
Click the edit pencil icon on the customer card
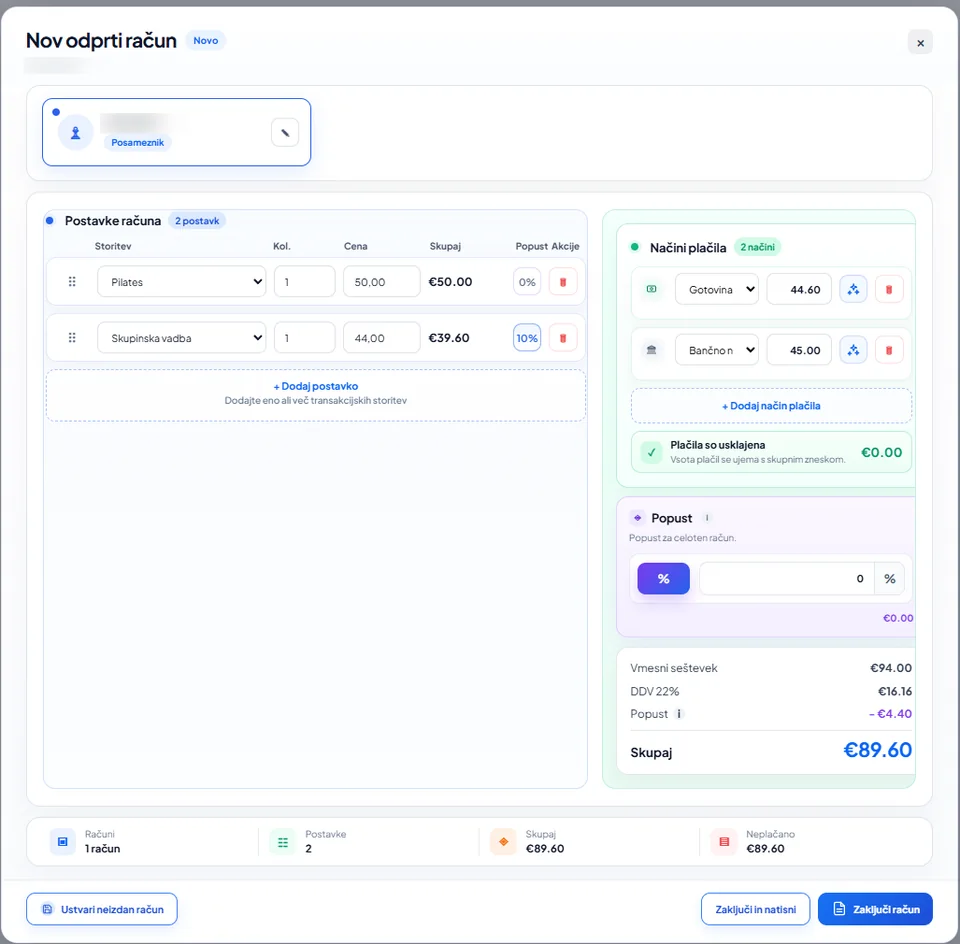[285, 132]
